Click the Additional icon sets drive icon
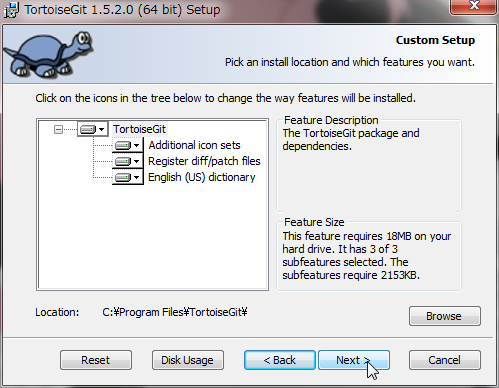Screen dimensions: 499x388 coord(123,145)
